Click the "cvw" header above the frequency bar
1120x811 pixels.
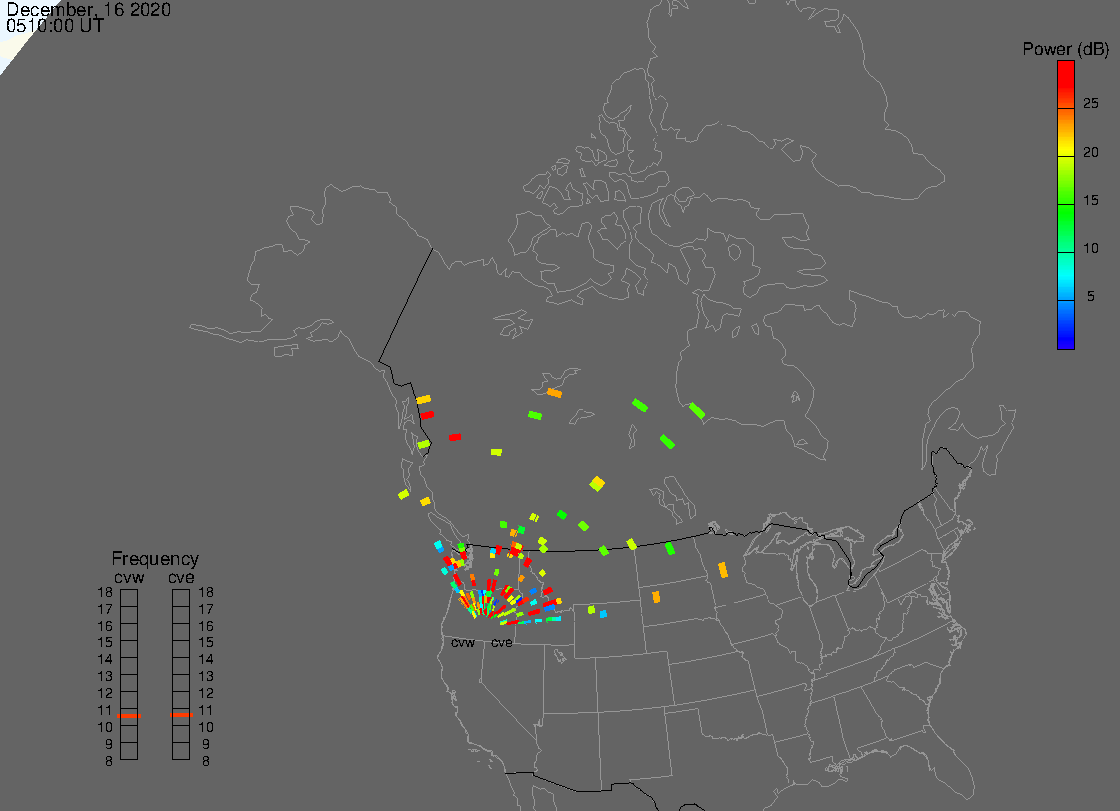(x=129, y=577)
